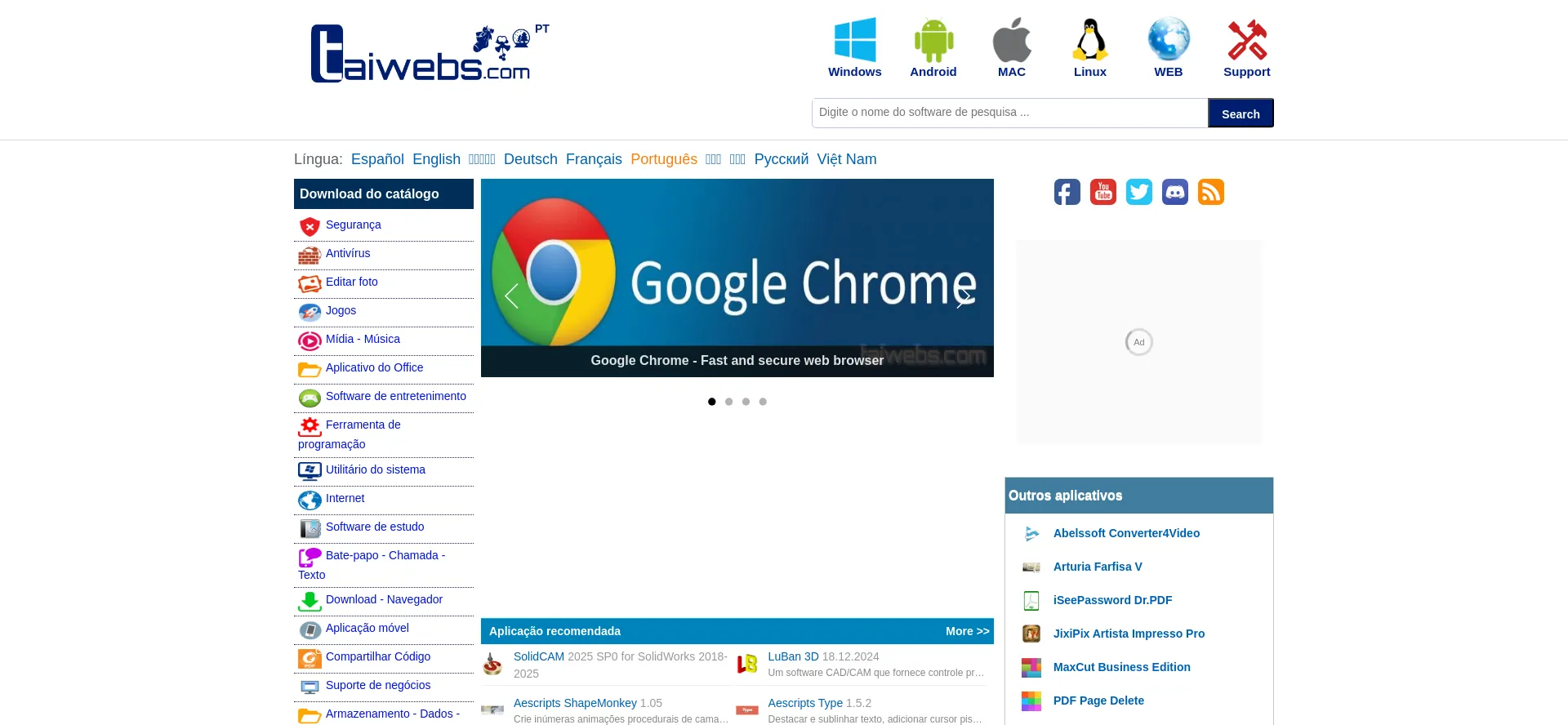The width and height of the screenshot is (1568, 725).
Task: Select the first carousel dot indicator
Action: coord(712,402)
